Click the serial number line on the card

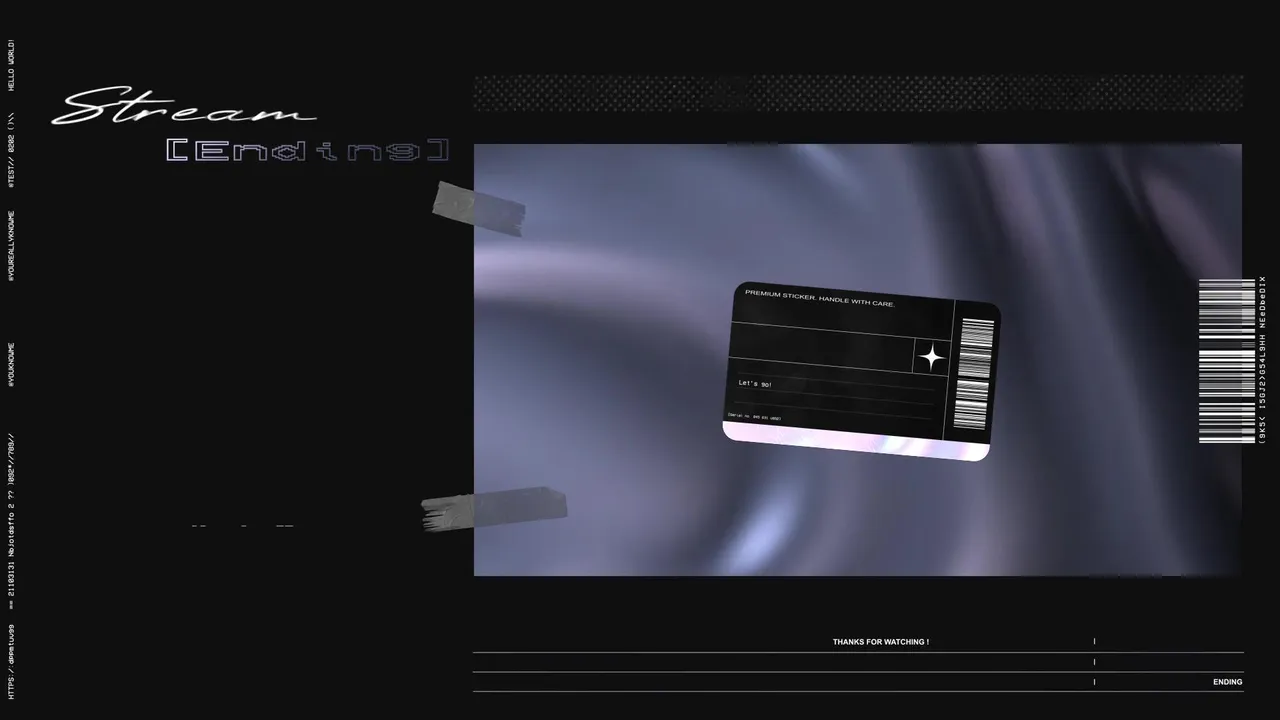click(754, 417)
